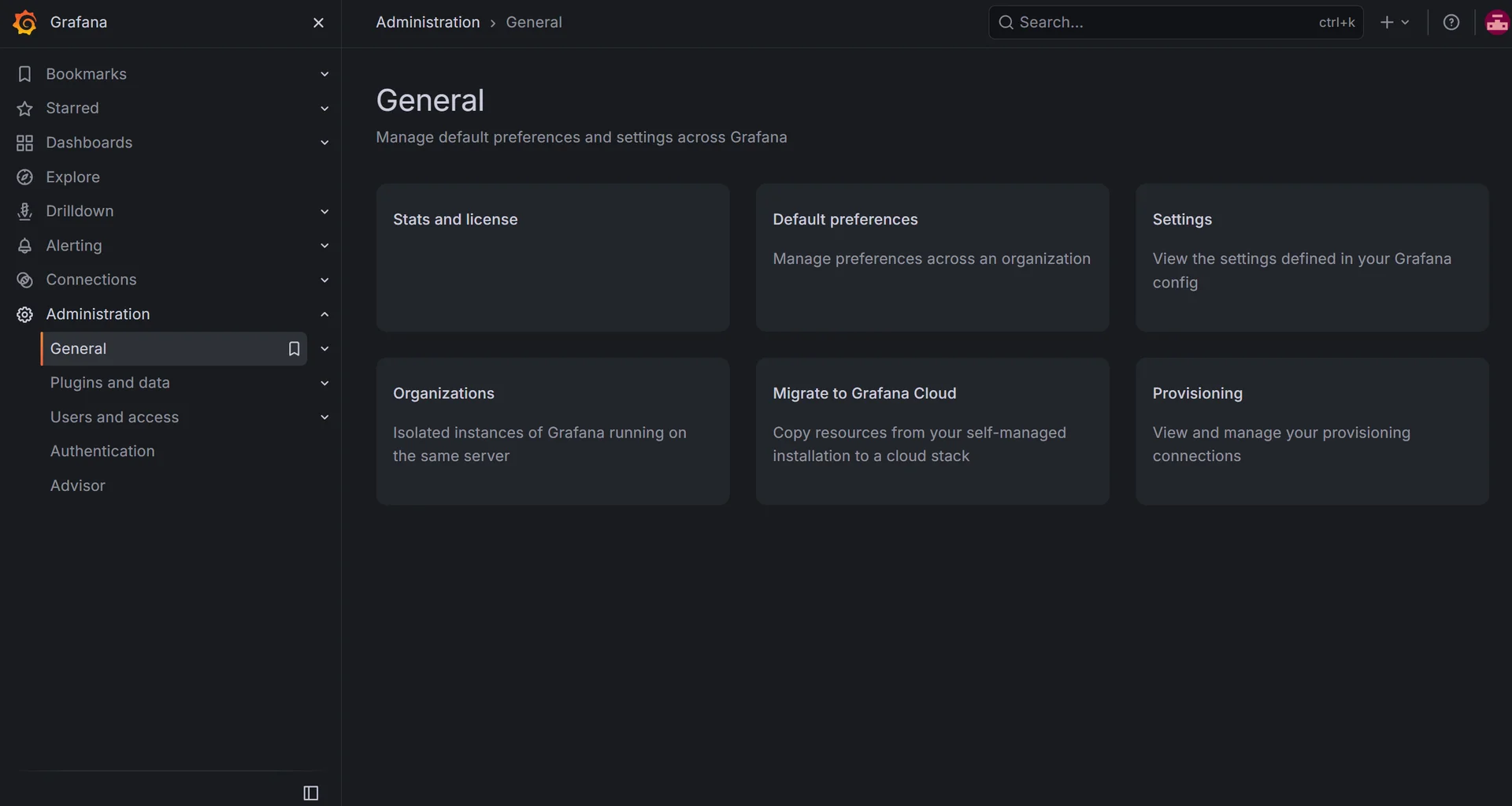
Task: Select Users and access in the sidebar
Action: pyautogui.click(x=114, y=417)
